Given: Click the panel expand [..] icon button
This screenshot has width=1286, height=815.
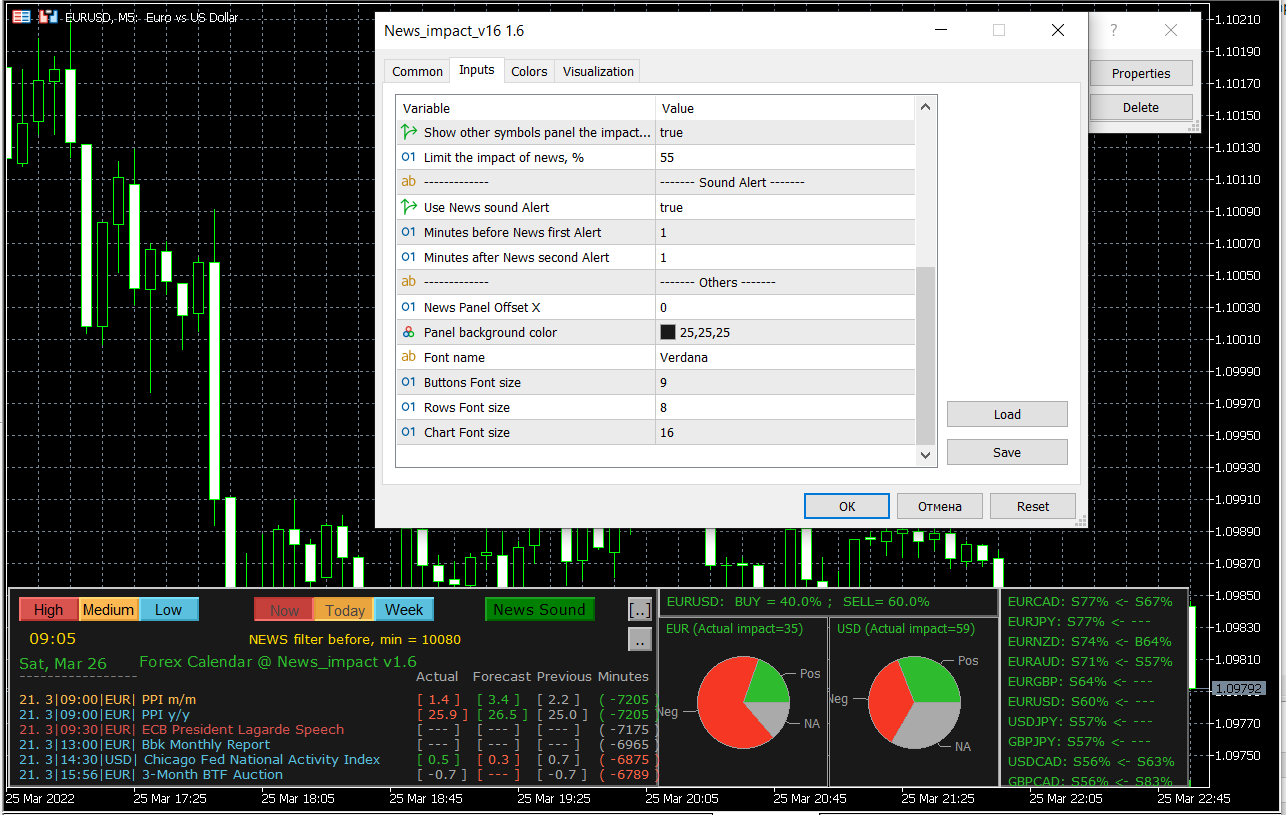Looking at the screenshot, I should (640, 610).
